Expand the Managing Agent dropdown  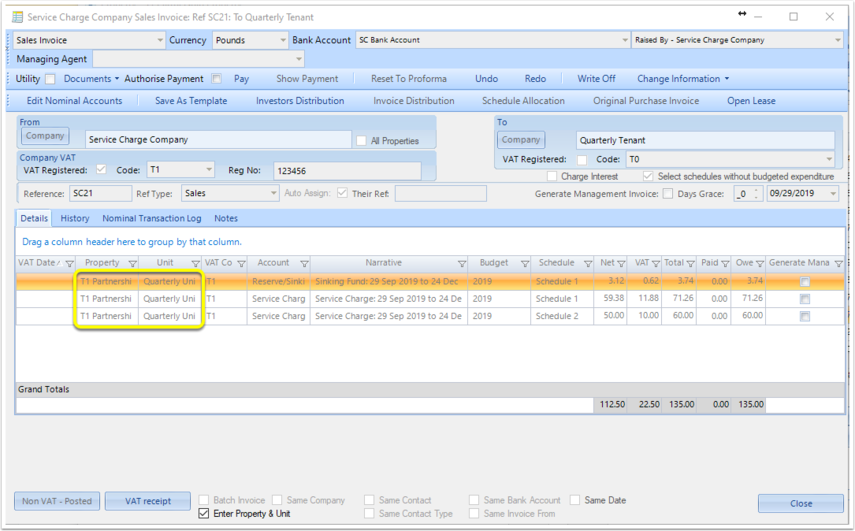[x=298, y=59]
